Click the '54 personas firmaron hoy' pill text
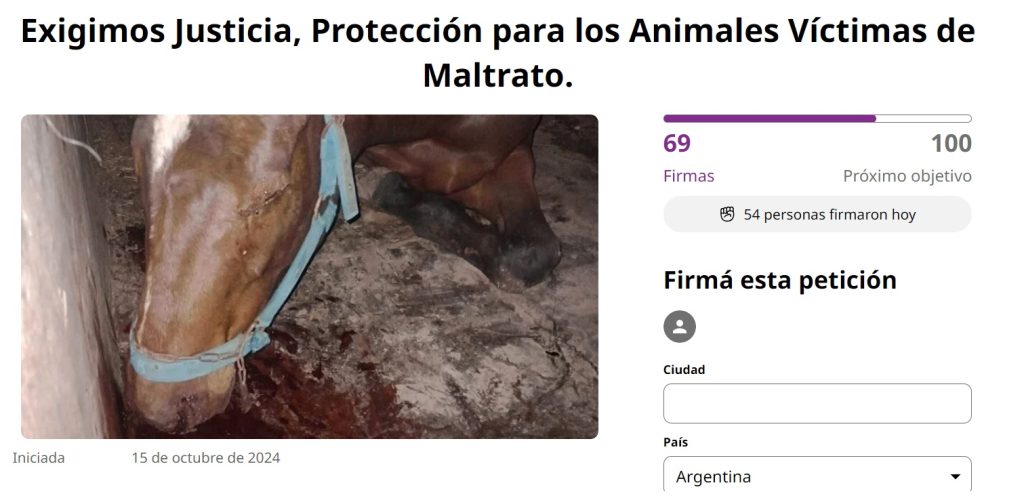Screen dimensions: 1024x498 click(x=829, y=215)
